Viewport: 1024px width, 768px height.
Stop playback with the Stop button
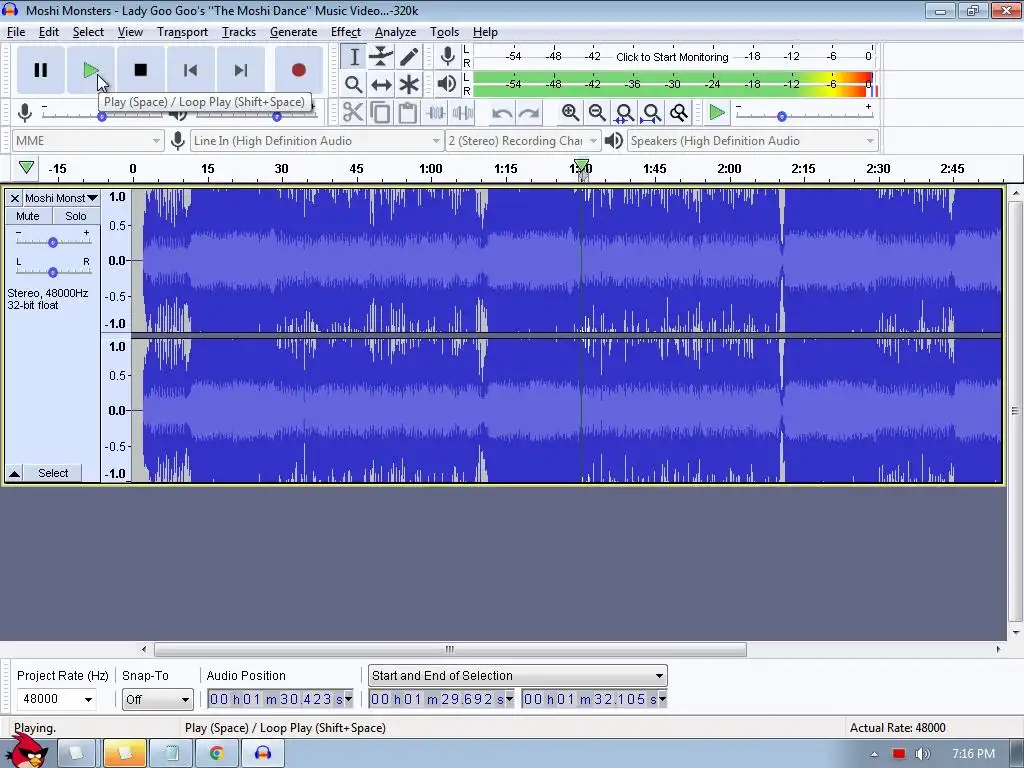140,70
